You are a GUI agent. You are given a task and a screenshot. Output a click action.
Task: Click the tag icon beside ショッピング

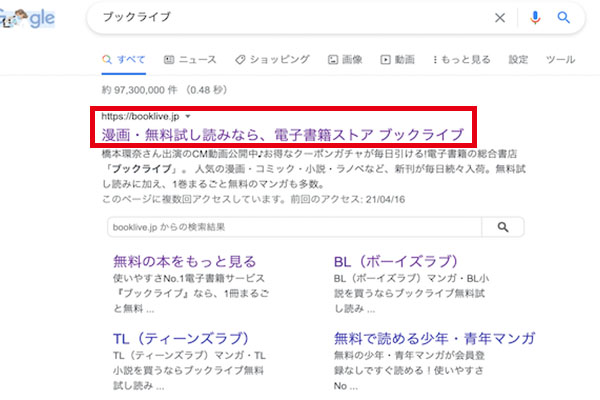tap(240, 60)
